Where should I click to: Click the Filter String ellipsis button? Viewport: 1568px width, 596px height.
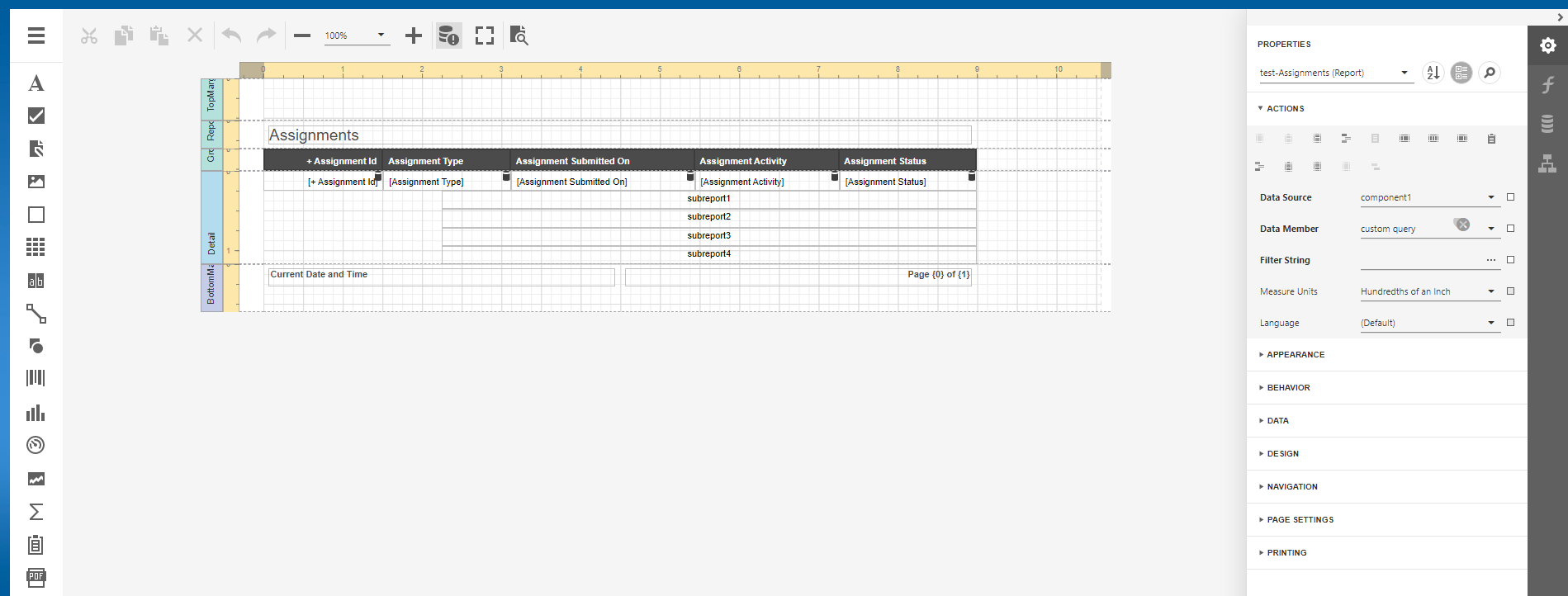tap(1491, 260)
